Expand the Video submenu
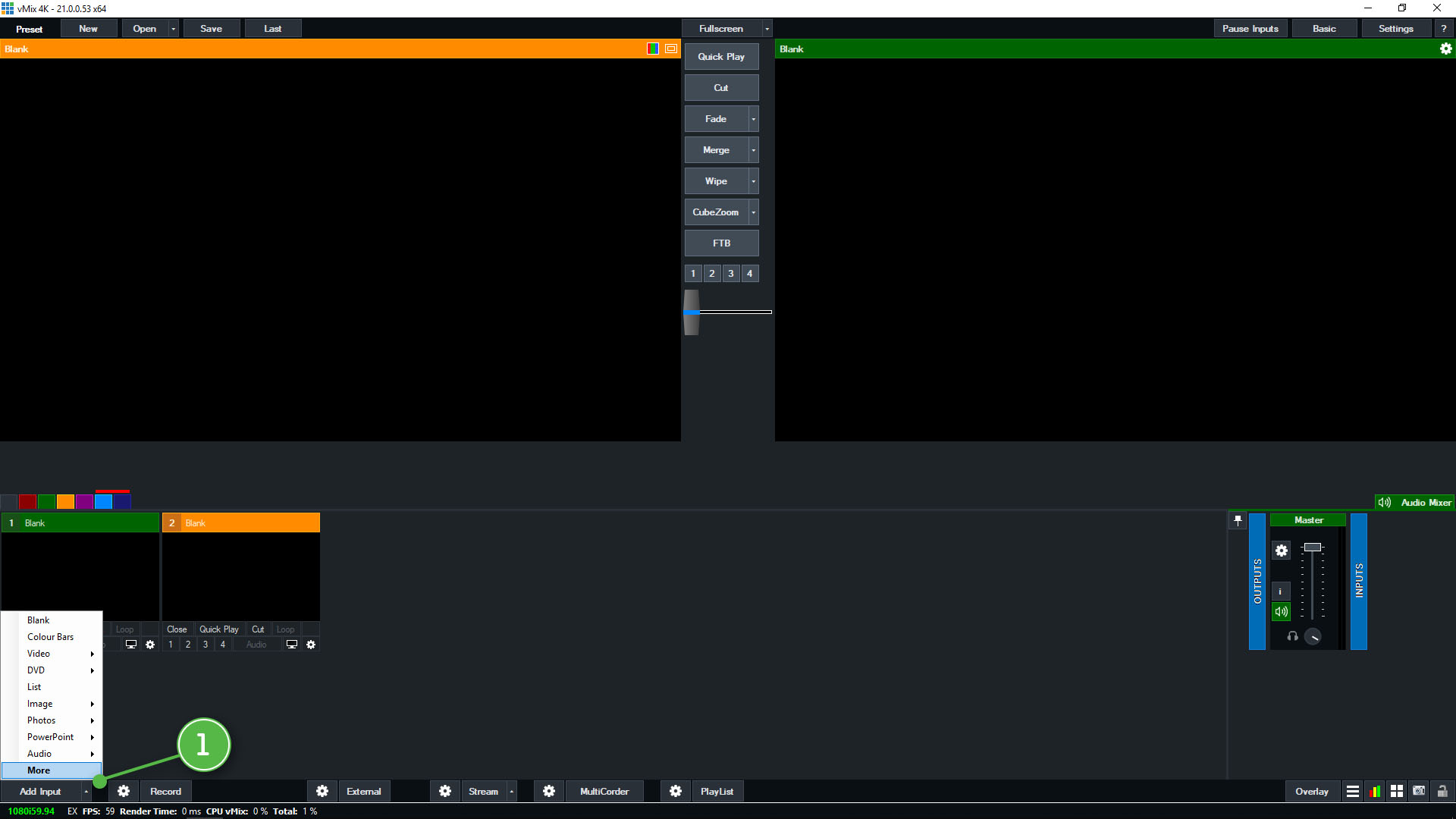Image resolution: width=1456 pixels, height=819 pixels. 52,654
